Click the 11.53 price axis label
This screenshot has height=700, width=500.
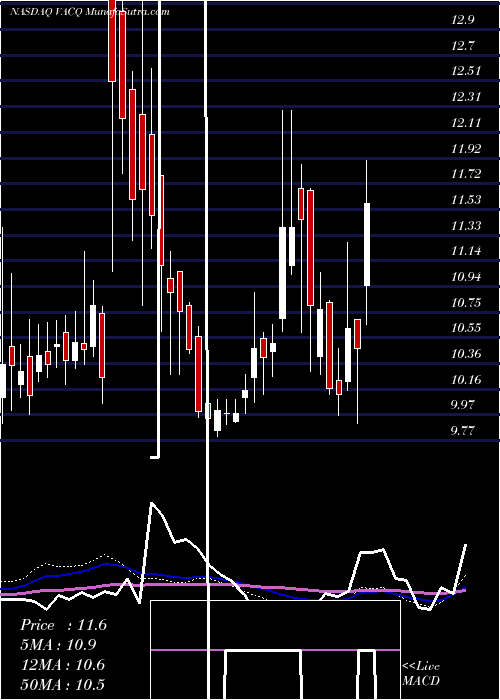point(466,200)
